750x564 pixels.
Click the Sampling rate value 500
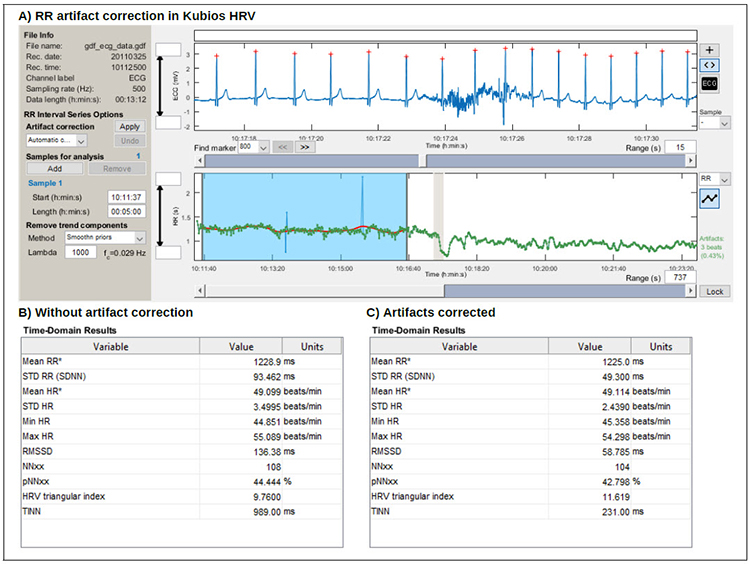pos(139,88)
